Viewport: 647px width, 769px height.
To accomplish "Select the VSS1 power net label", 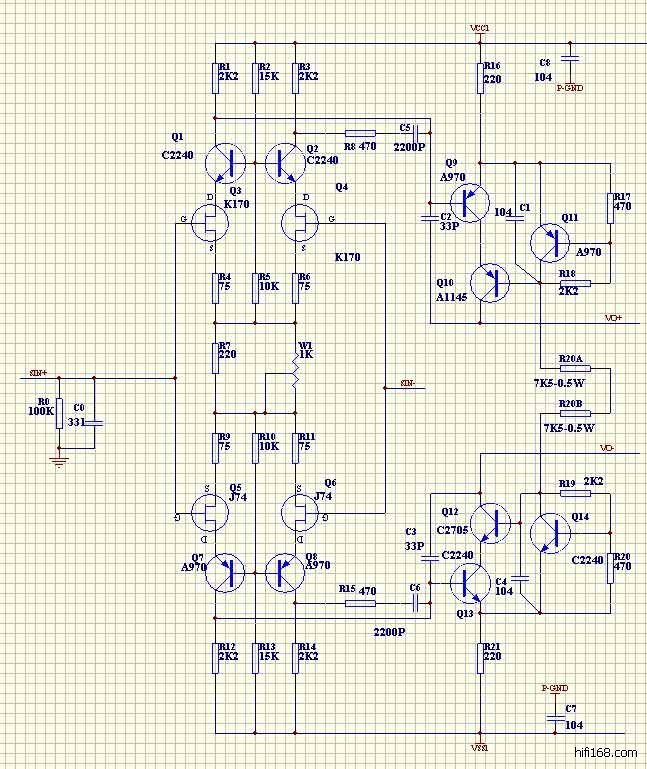I will 480,747.
